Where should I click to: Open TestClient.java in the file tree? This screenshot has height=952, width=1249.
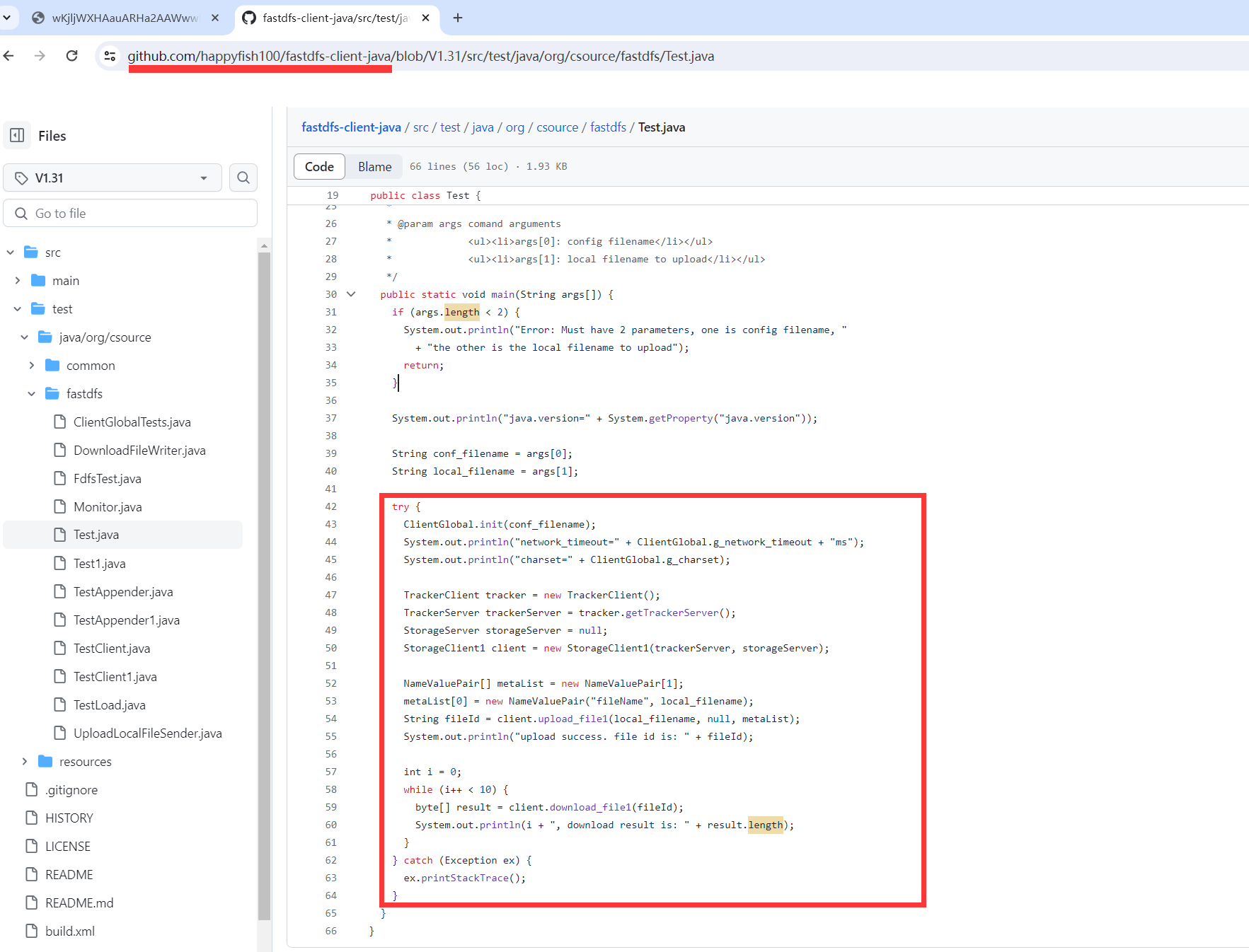point(111,649)
